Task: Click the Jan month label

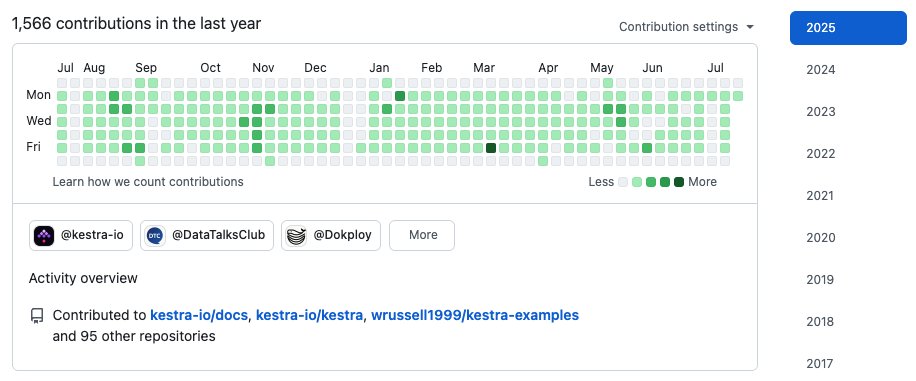Action: [x=379, y=68]
